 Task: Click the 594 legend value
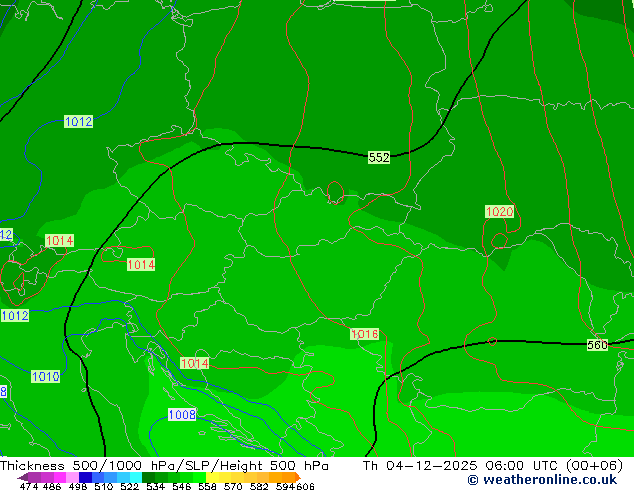285,486
